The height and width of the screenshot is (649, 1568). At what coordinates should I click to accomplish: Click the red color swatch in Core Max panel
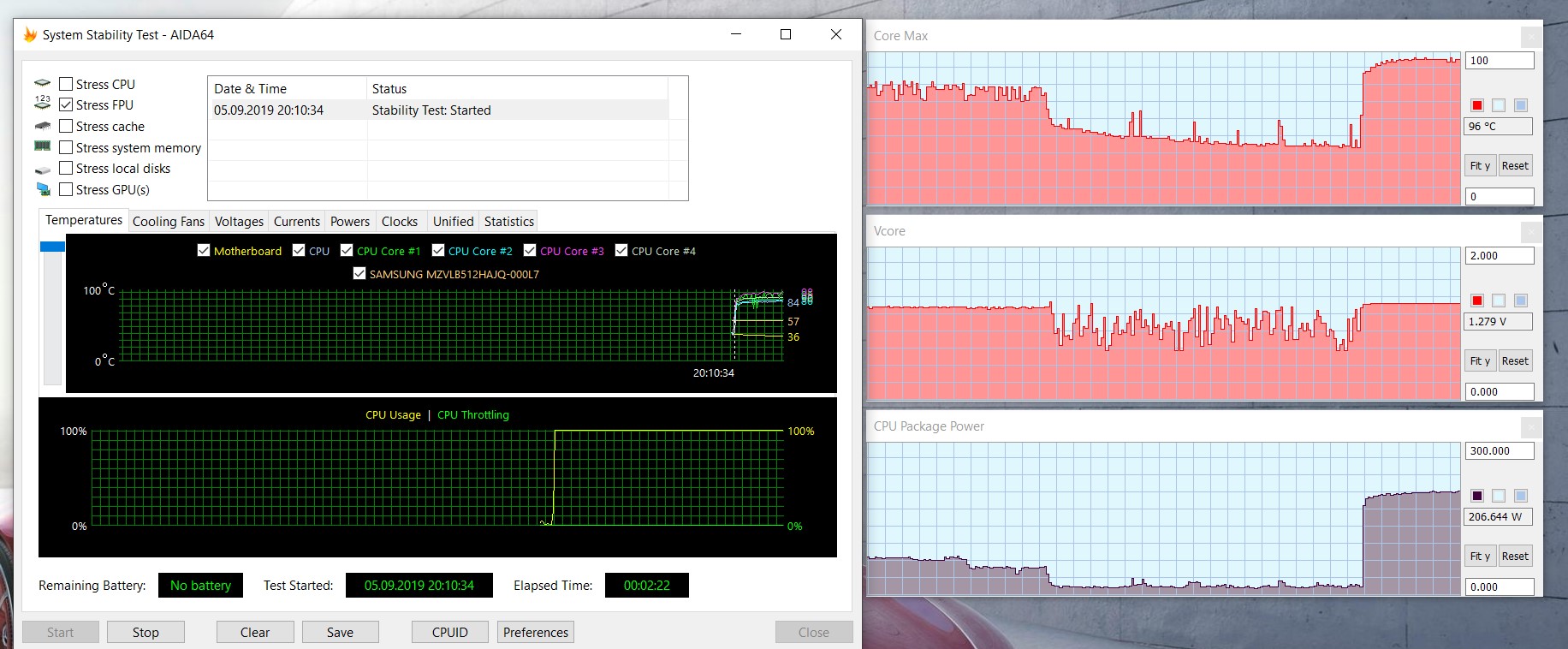[x=1477, y=104]
